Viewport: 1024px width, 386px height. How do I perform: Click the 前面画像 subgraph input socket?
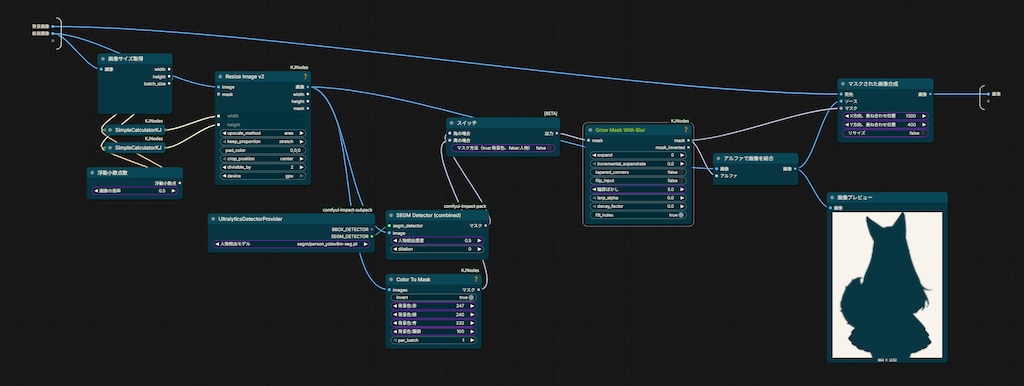(53, 33)
